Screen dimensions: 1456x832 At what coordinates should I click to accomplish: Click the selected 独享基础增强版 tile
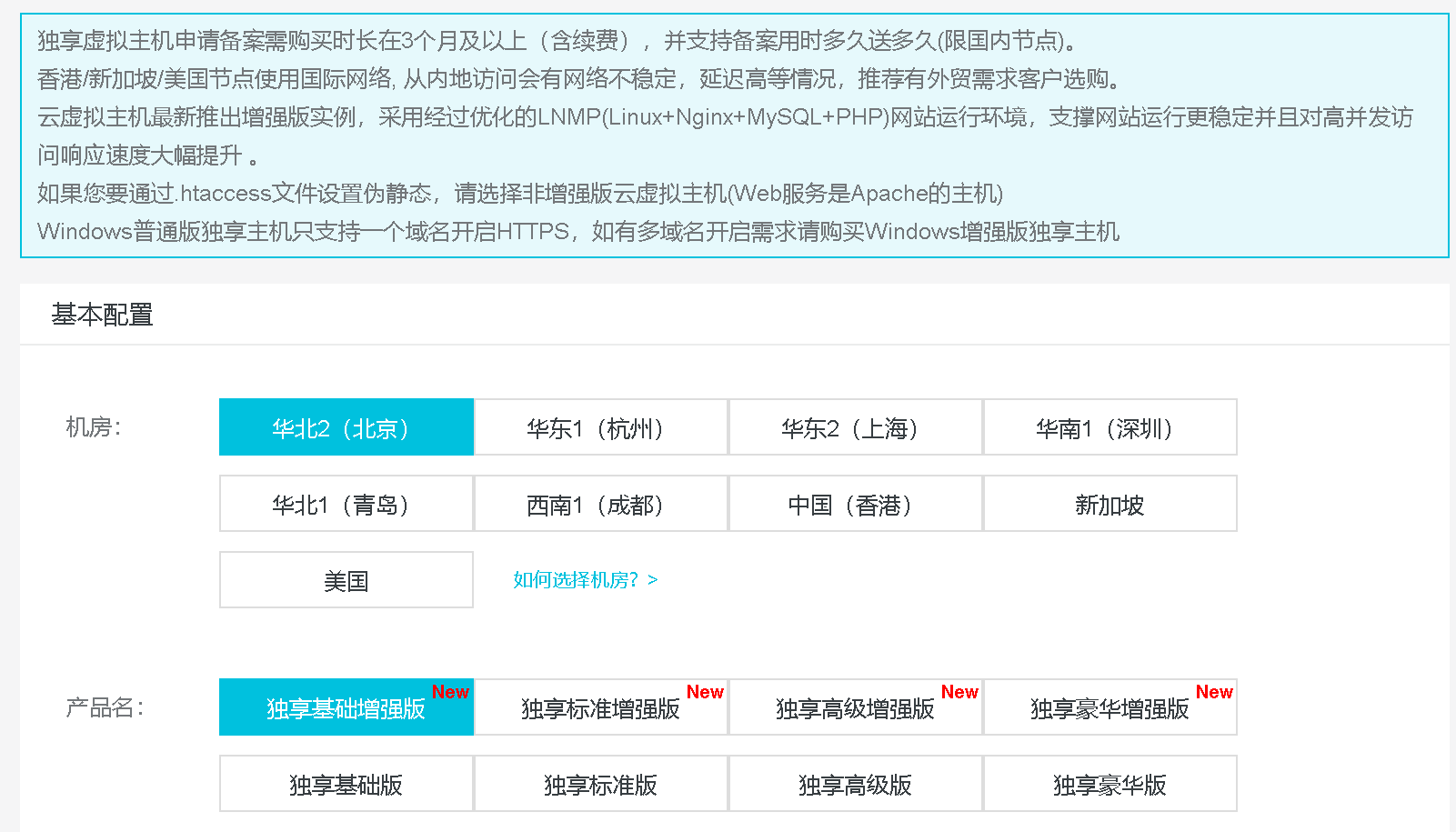point(345,707)
